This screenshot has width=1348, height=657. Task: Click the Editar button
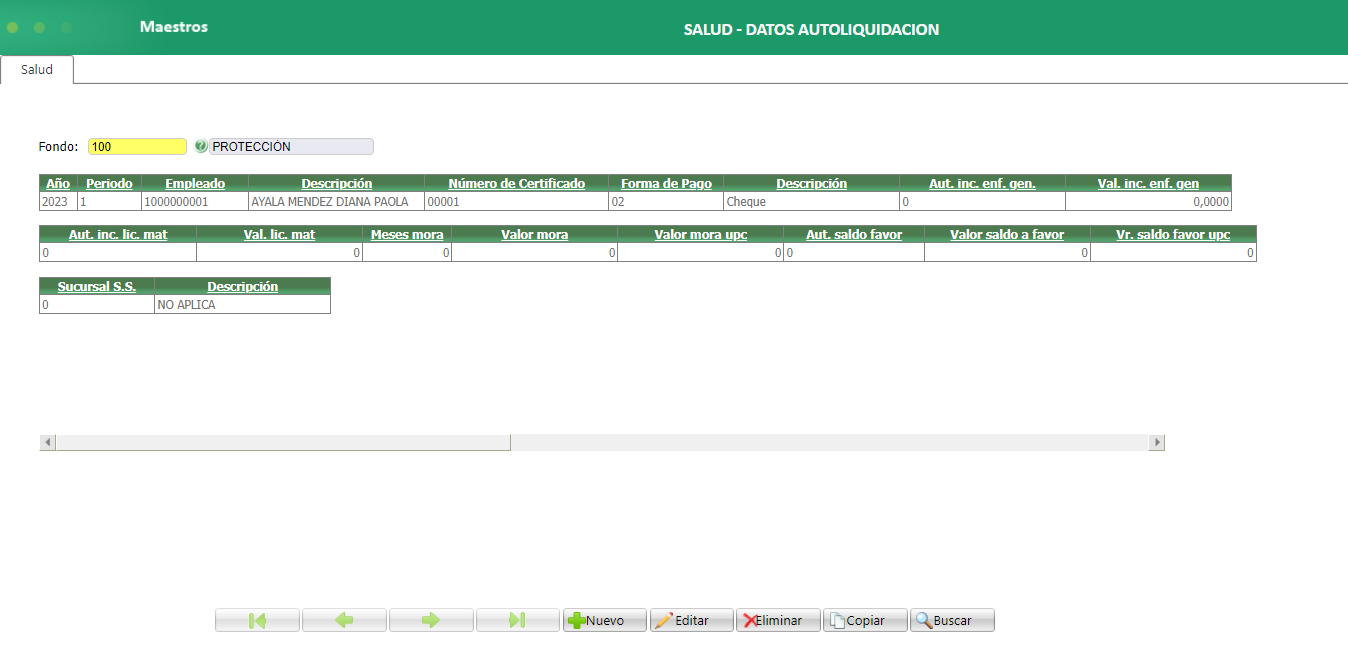tap(692, 621)
